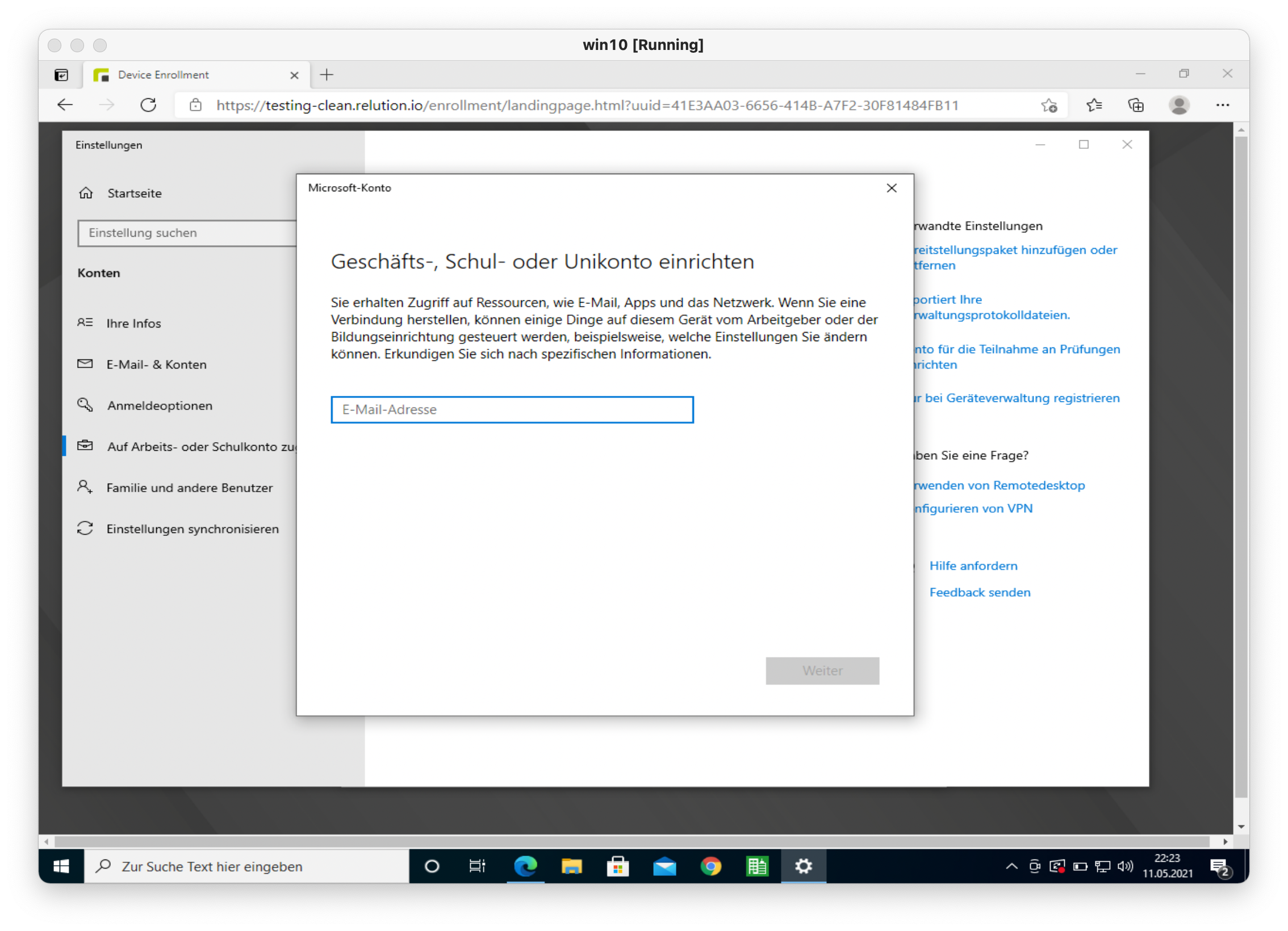Open the green spreadsheet app in taskbar
Screen dimensions: 1288x931
tap(758, 866)
